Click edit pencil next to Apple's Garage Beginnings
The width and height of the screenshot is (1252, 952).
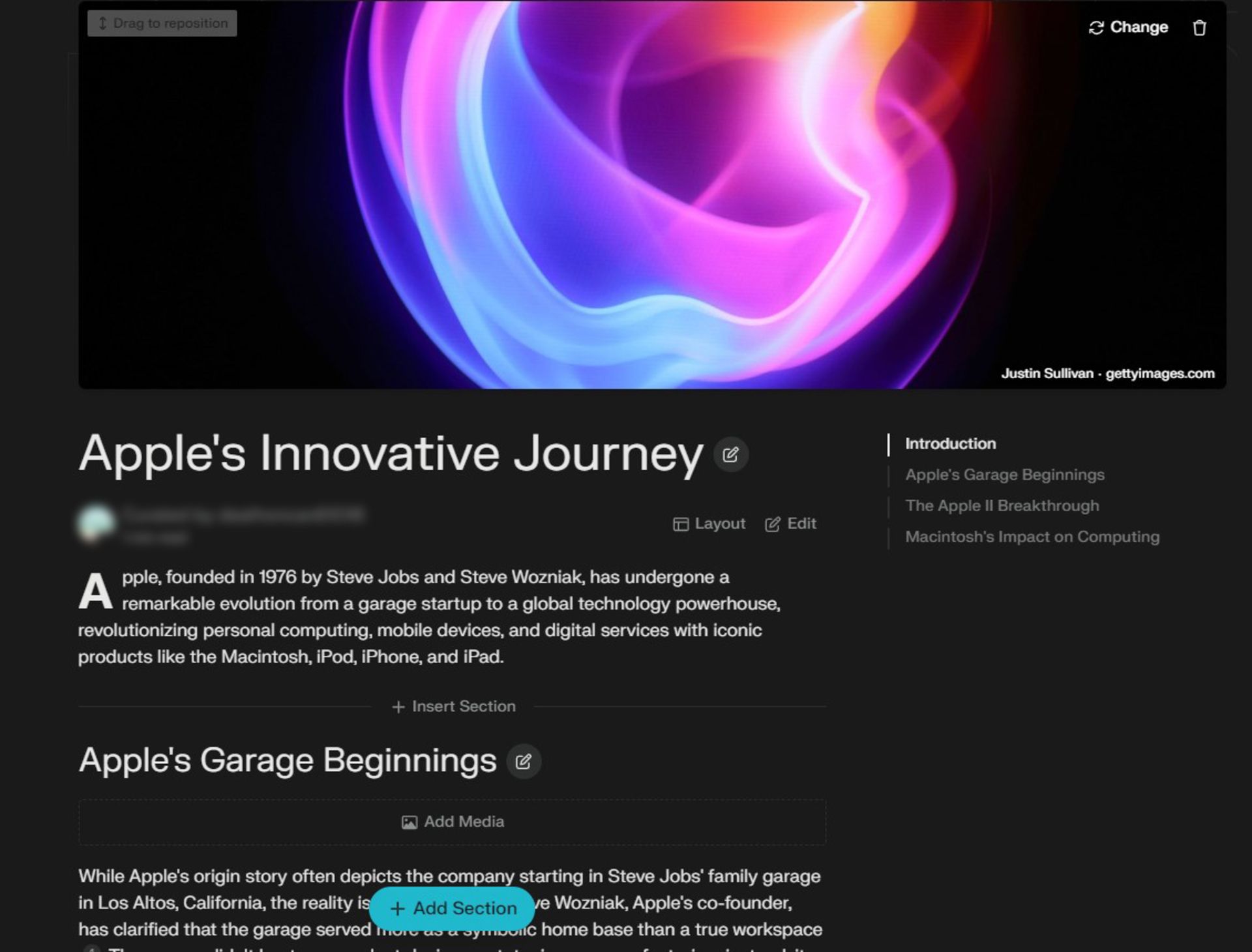pos(524,761)
